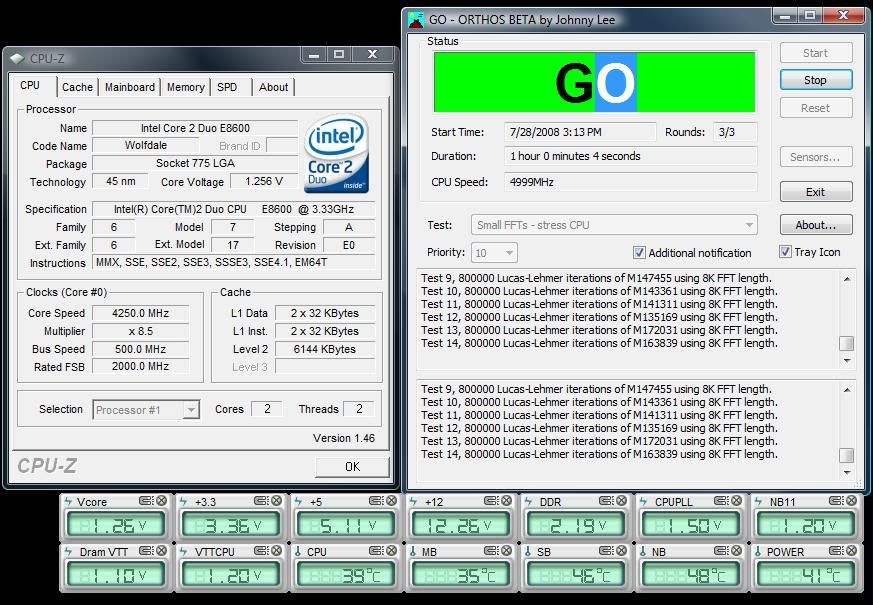Screen dimensions: 873x605
Task: Switch to the SPD tab
Action: point(227,87)
